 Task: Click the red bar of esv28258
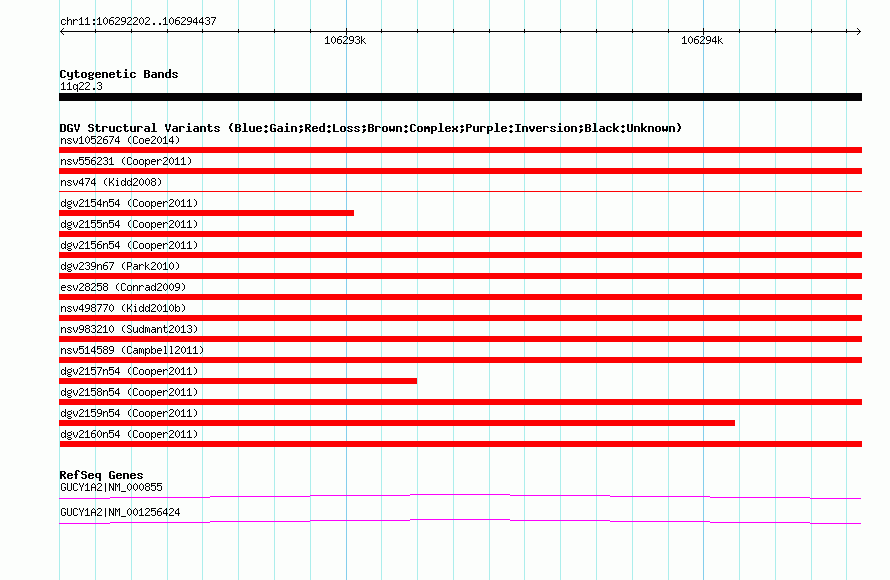tap(460, 297)
